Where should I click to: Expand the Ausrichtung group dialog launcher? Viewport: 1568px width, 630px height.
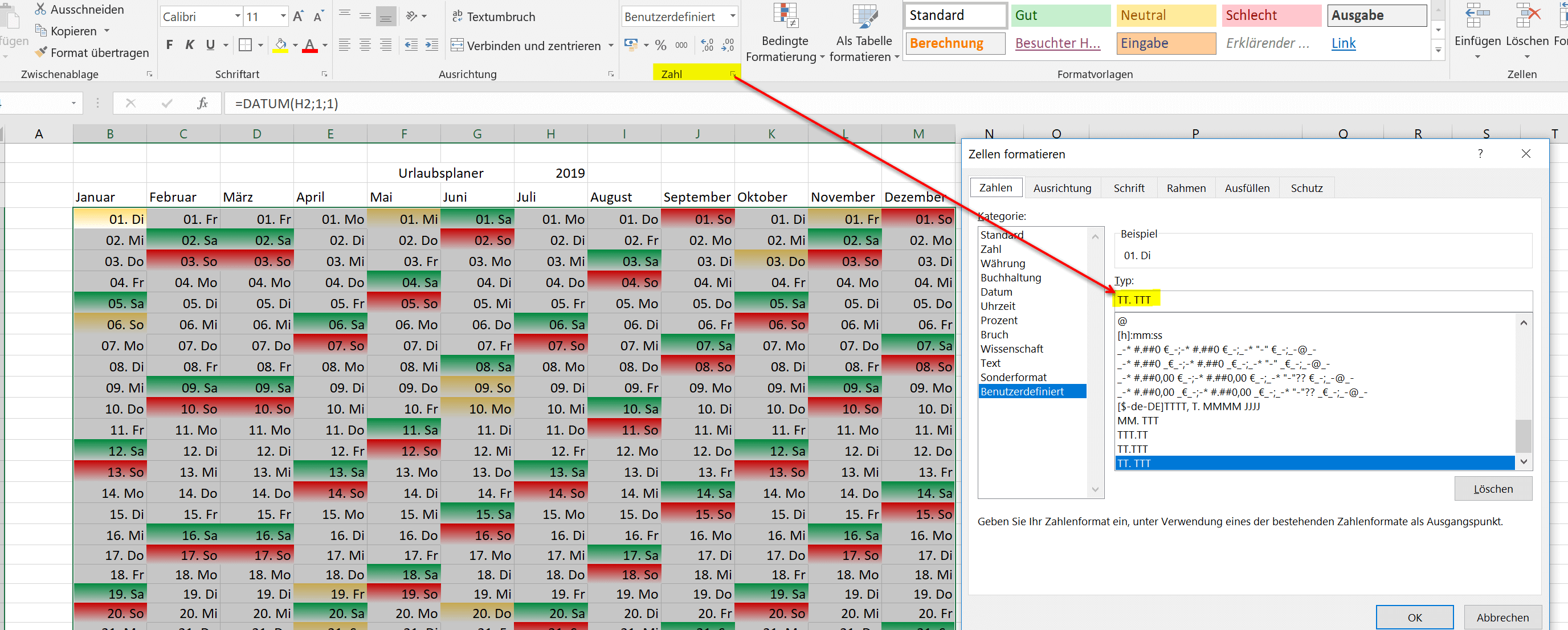coord(611,74)
